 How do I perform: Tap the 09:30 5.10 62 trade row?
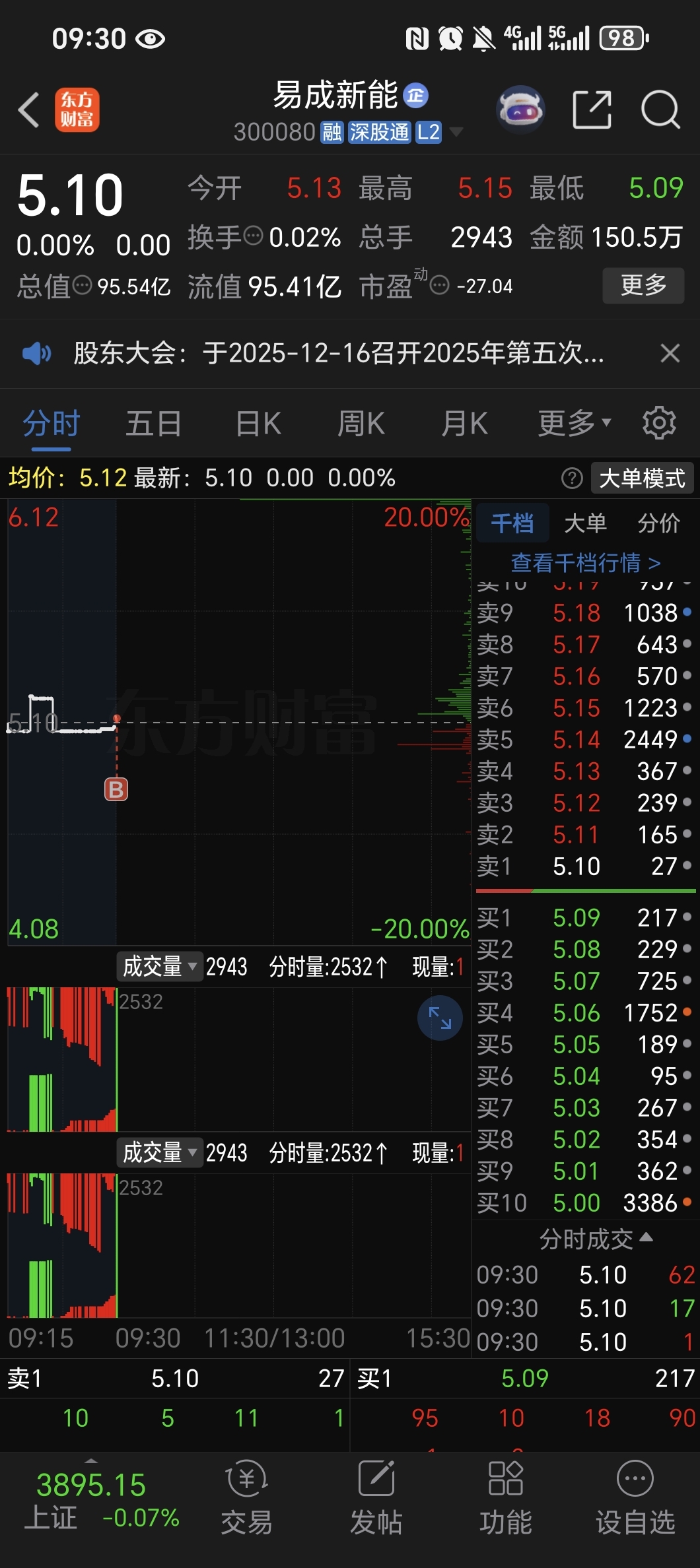[586, 1274]
